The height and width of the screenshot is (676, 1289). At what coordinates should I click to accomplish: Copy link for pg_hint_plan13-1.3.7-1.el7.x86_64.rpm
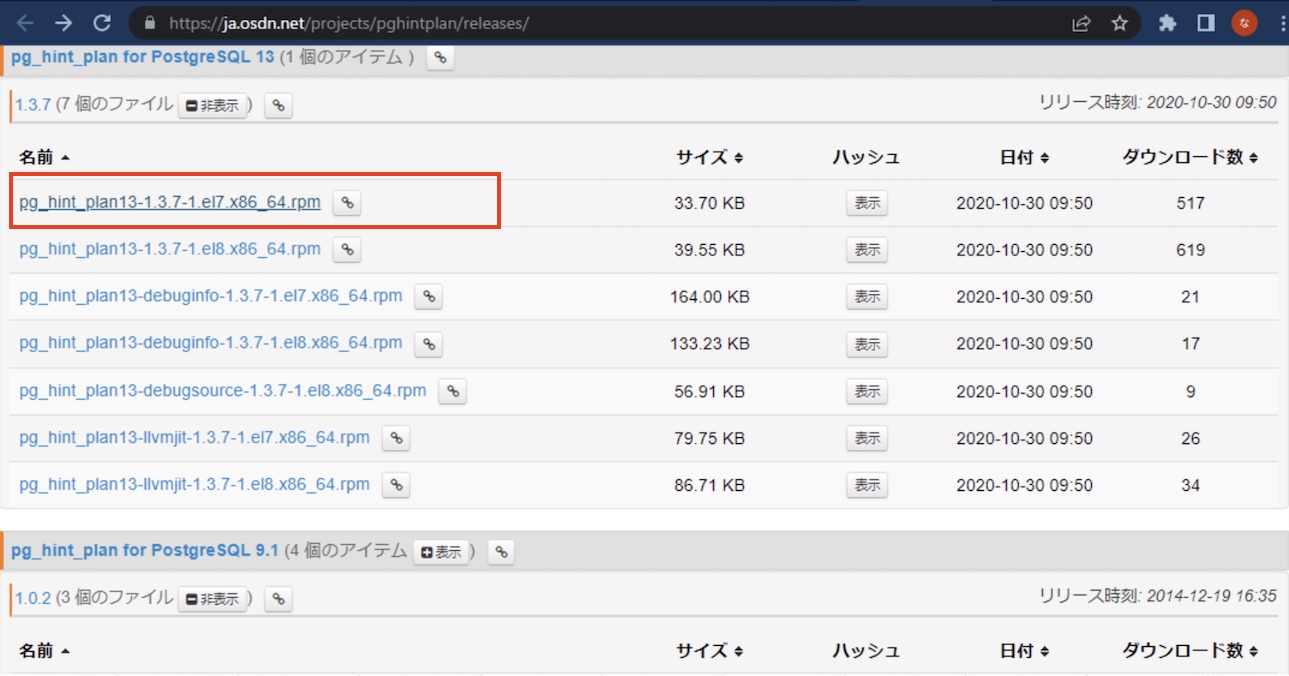pyautogui.click(x=347, y=203)
